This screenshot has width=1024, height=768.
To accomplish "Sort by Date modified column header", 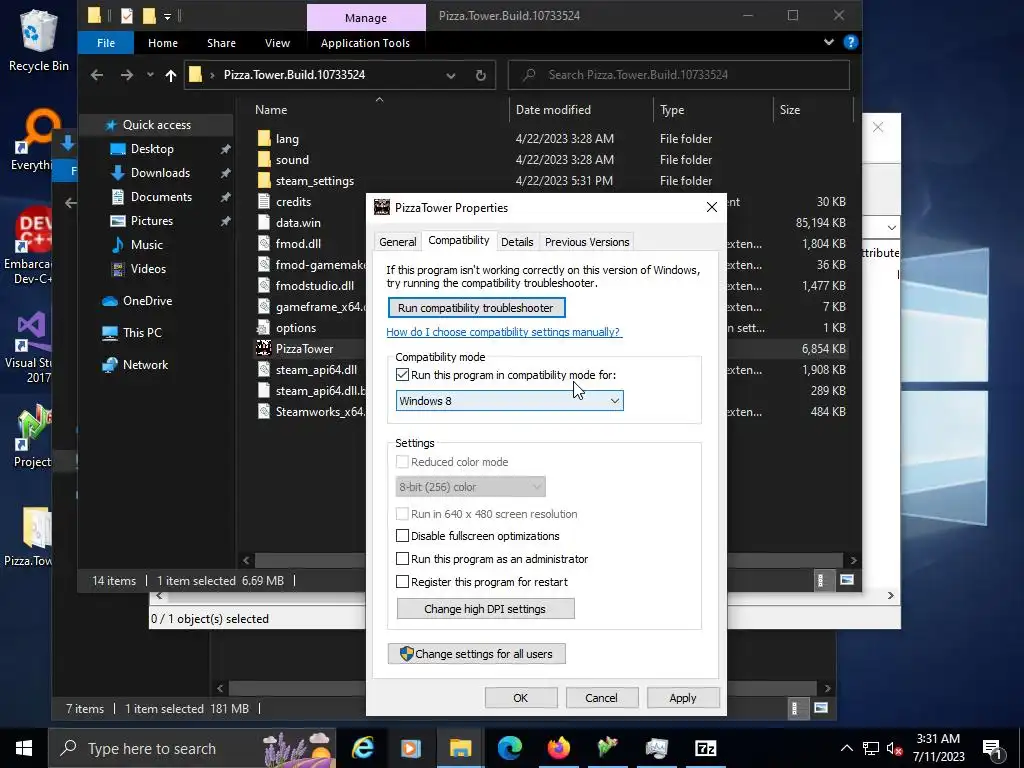I will tap(553, 110).
